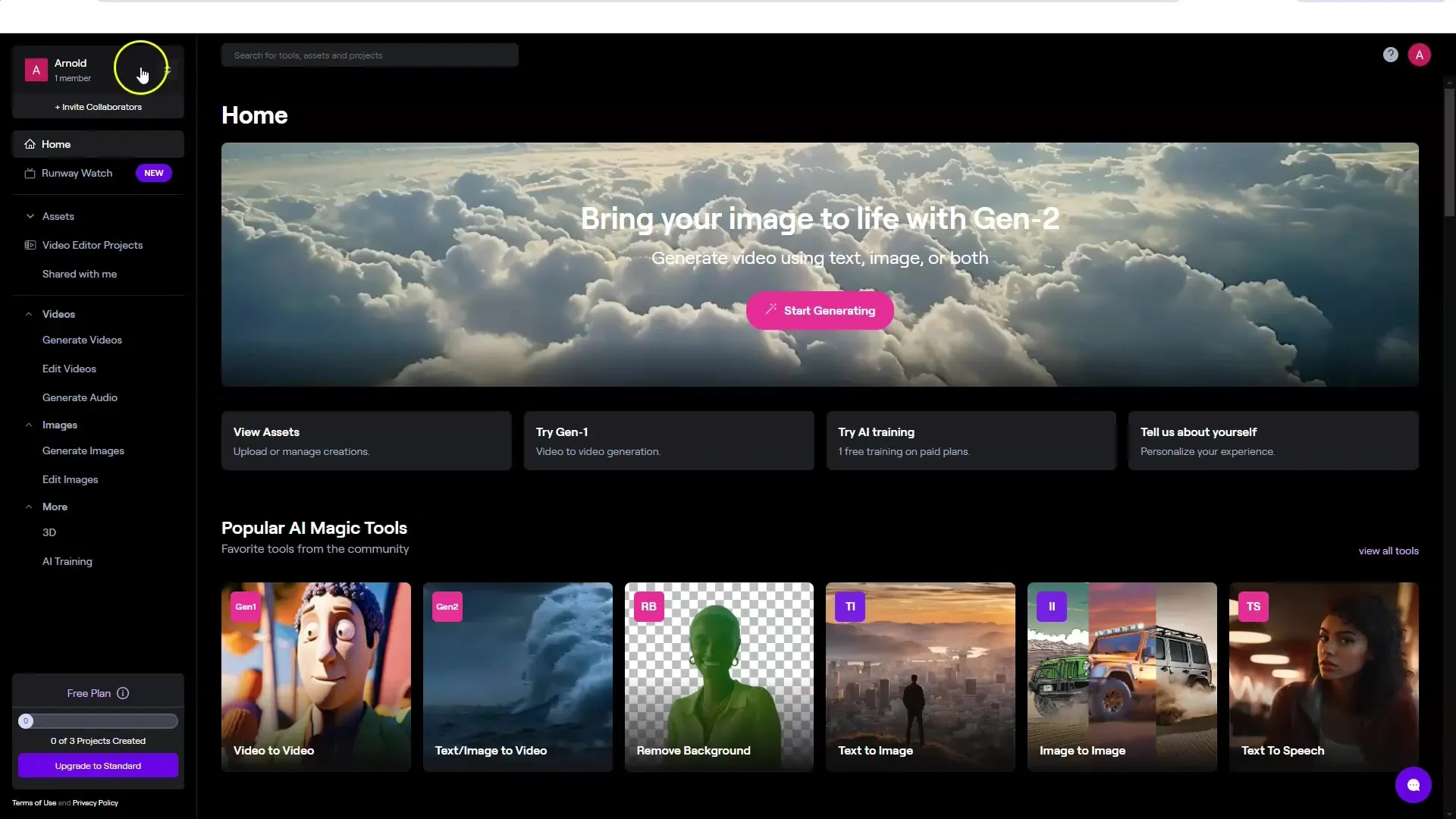Viewport: 1456px width, 819px height.
Task: Click the TI badge on Text to Image
Action: pos(849,607)
